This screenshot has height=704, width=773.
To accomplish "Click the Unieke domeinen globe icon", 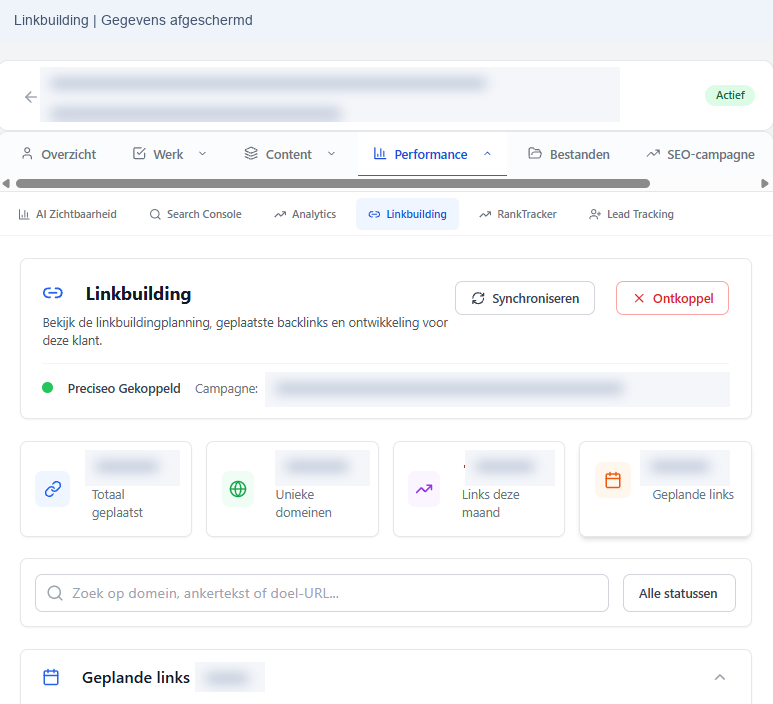I will 238,489.
